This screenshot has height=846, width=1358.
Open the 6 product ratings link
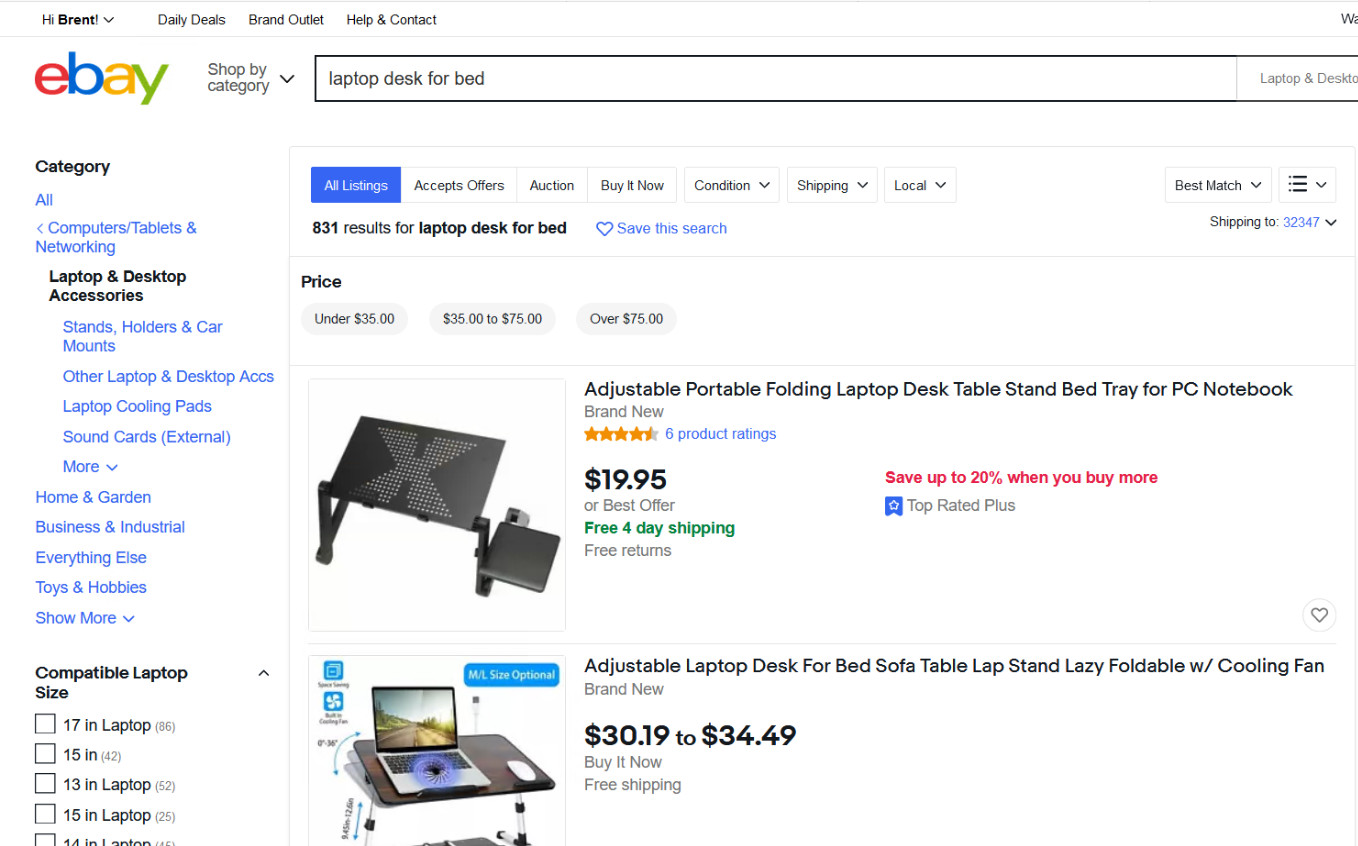(720, 433)
